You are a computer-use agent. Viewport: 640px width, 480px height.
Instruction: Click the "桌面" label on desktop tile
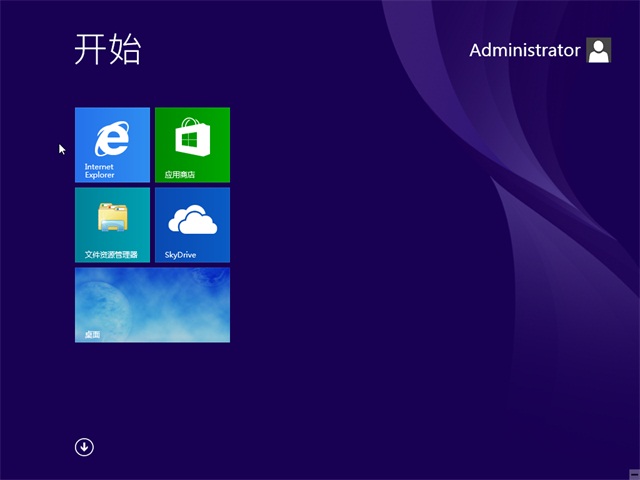[92, 335]
